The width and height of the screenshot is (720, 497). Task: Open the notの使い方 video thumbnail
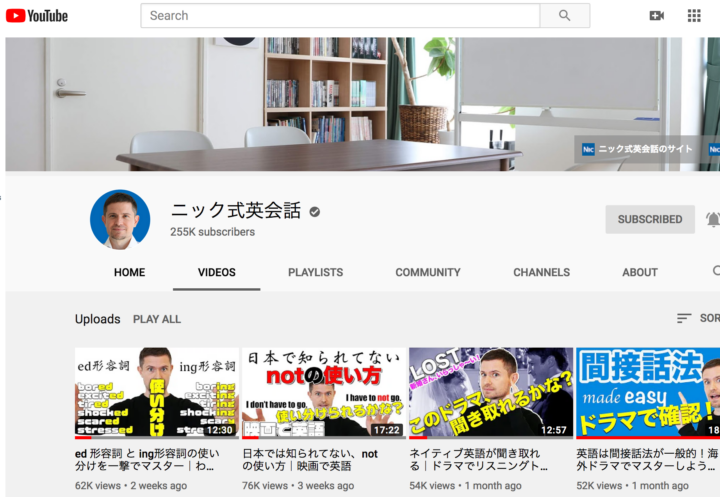(x=324, y=392)
